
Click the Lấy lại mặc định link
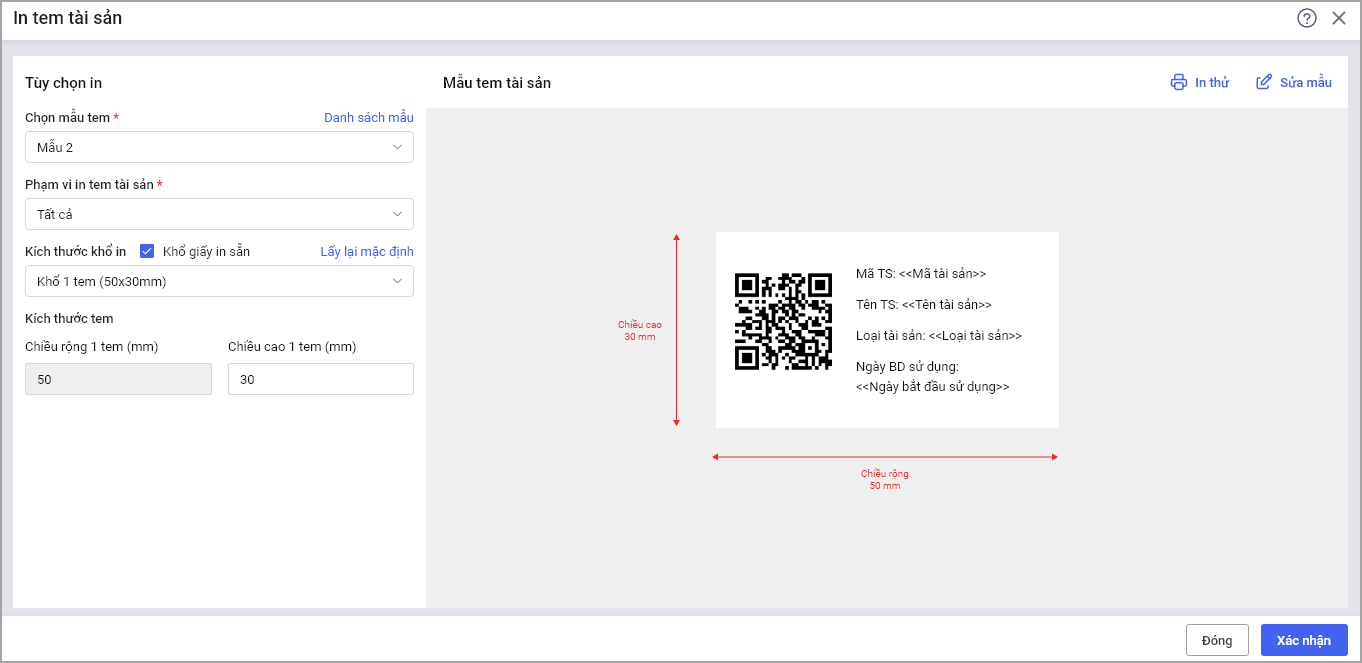[366, 251]
